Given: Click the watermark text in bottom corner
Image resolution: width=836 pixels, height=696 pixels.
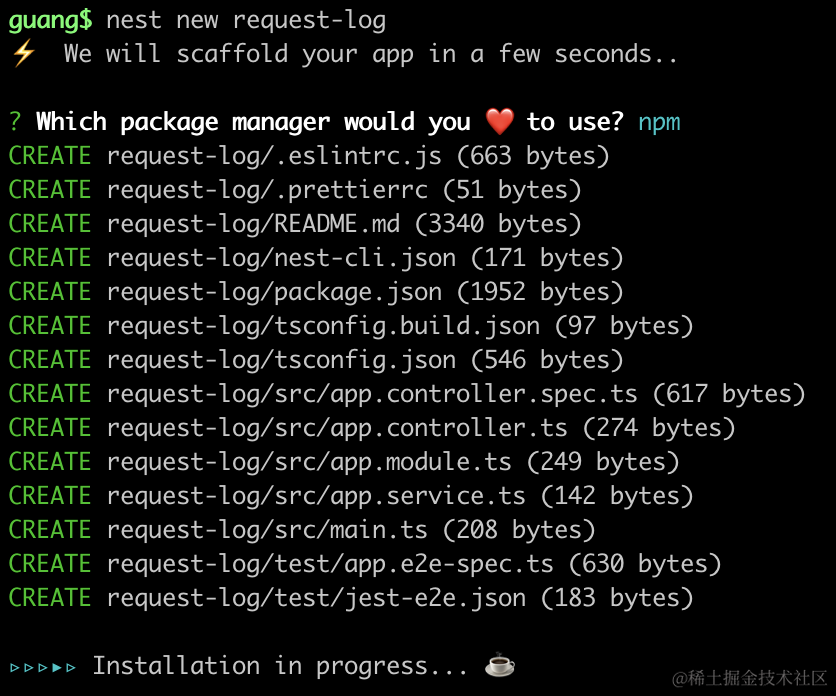Looking at the screenshot, I should (749, 678).
